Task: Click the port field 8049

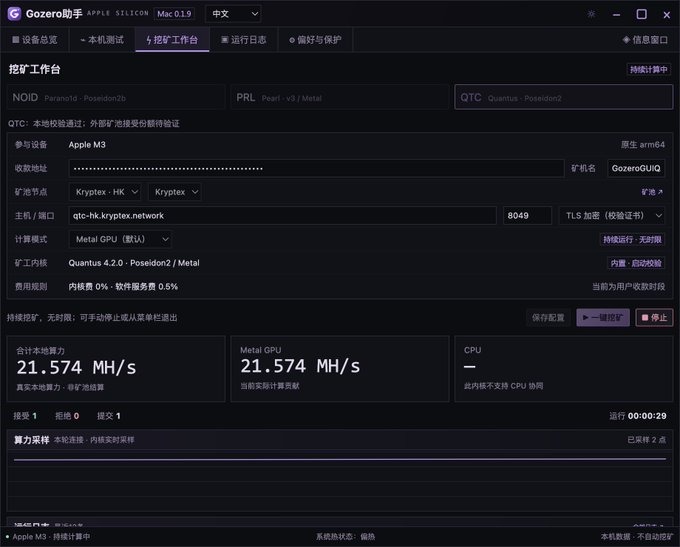Action: pos(527,216)
